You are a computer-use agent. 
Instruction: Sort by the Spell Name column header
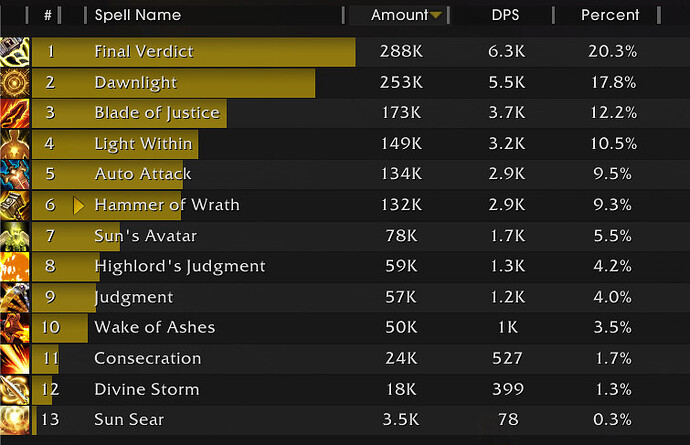pos(138,15)
